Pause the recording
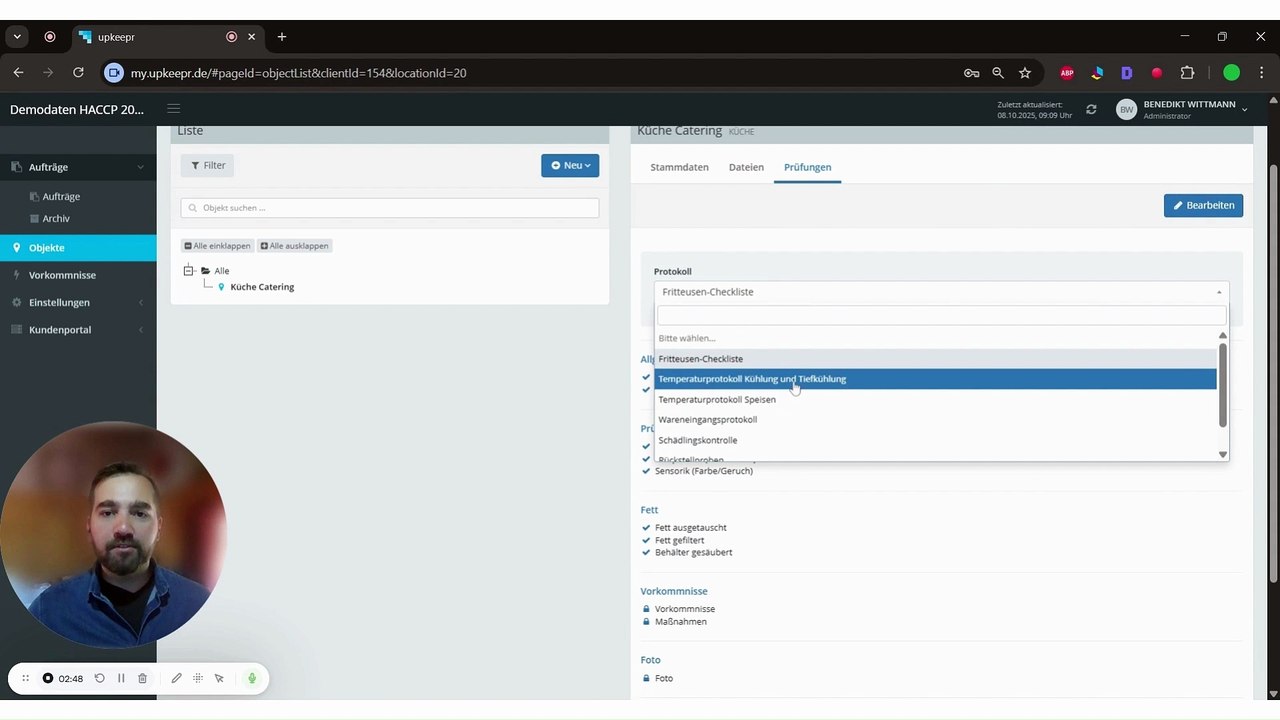Viewport: 1280px width, 720px height. click(x=121, y=678)
